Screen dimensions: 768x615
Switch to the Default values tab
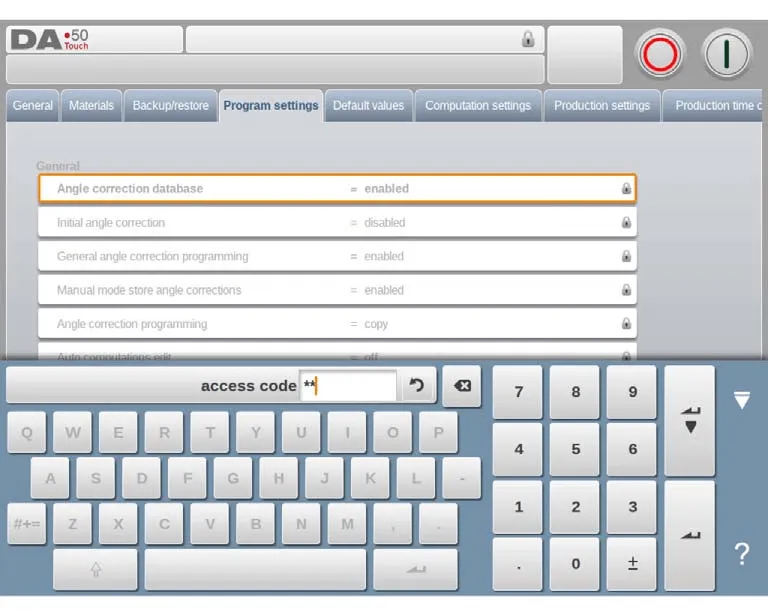click(x=368, y=106)
